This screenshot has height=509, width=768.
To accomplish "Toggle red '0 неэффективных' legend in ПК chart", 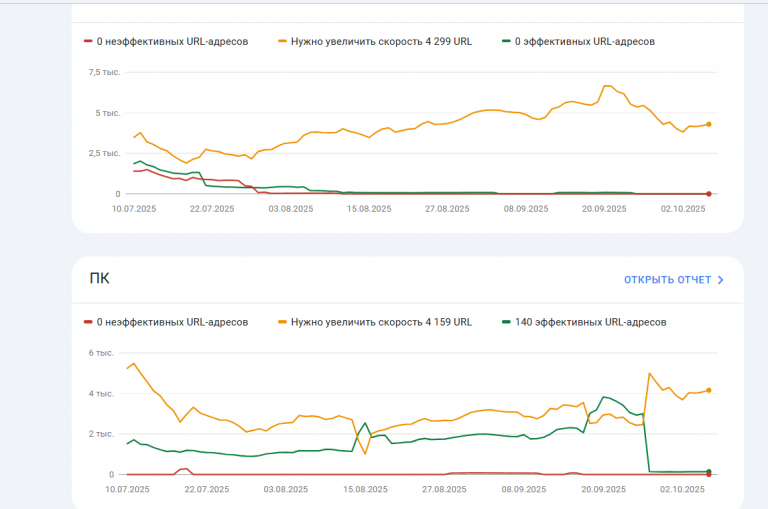I will (x=166, y=323).
